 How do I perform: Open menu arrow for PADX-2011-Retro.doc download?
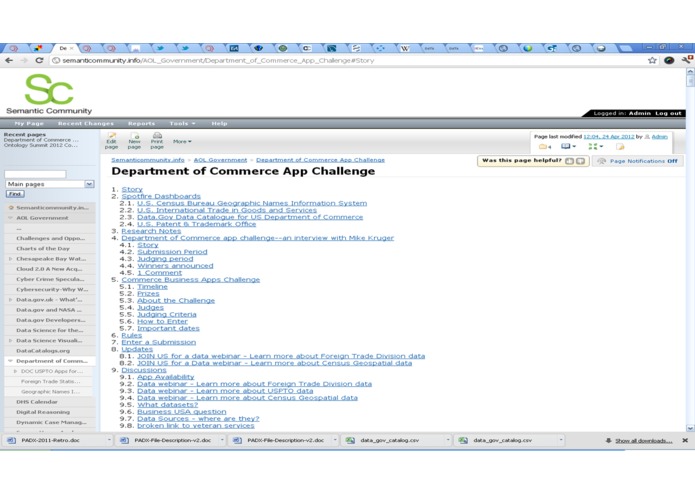click(109, 440)
